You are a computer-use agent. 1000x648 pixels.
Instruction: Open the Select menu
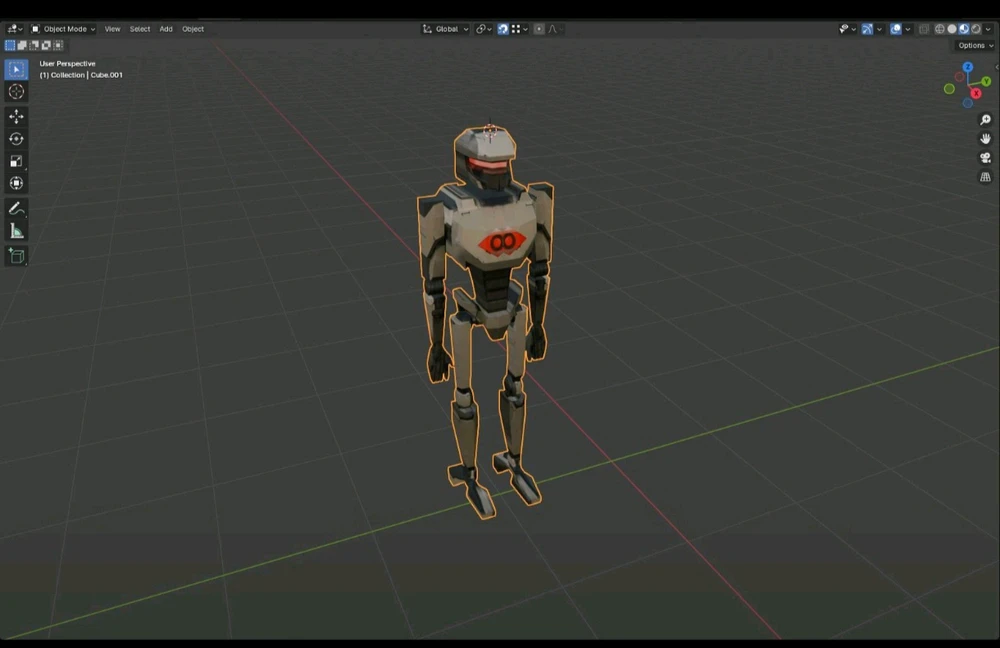(140, 29)
